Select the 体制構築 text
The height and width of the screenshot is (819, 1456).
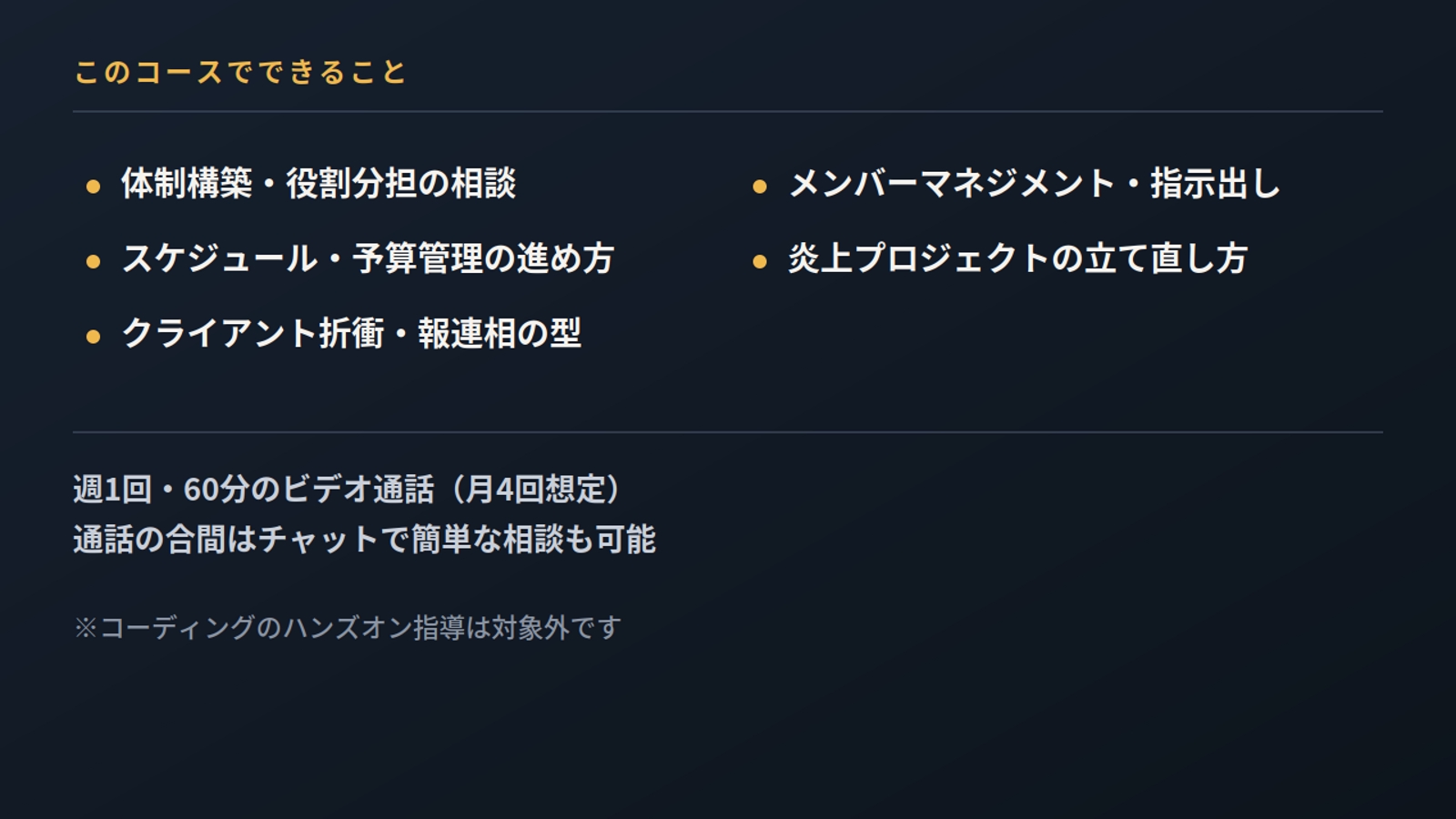[x=187, y=183]
